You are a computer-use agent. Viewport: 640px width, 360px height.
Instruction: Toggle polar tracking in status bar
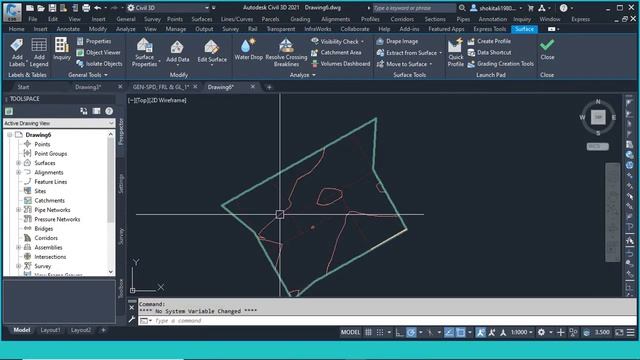[x=411, y=332]
